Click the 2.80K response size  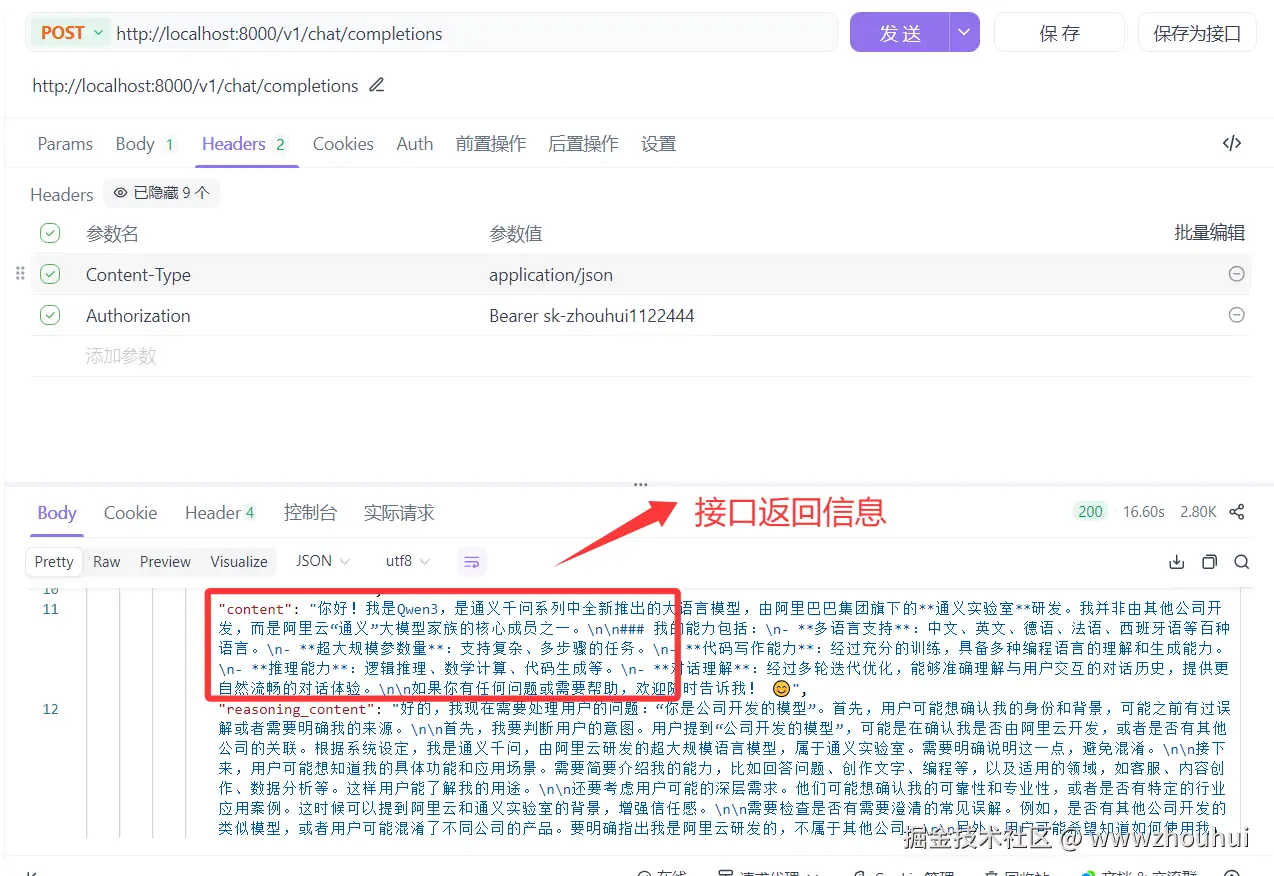1198,512
